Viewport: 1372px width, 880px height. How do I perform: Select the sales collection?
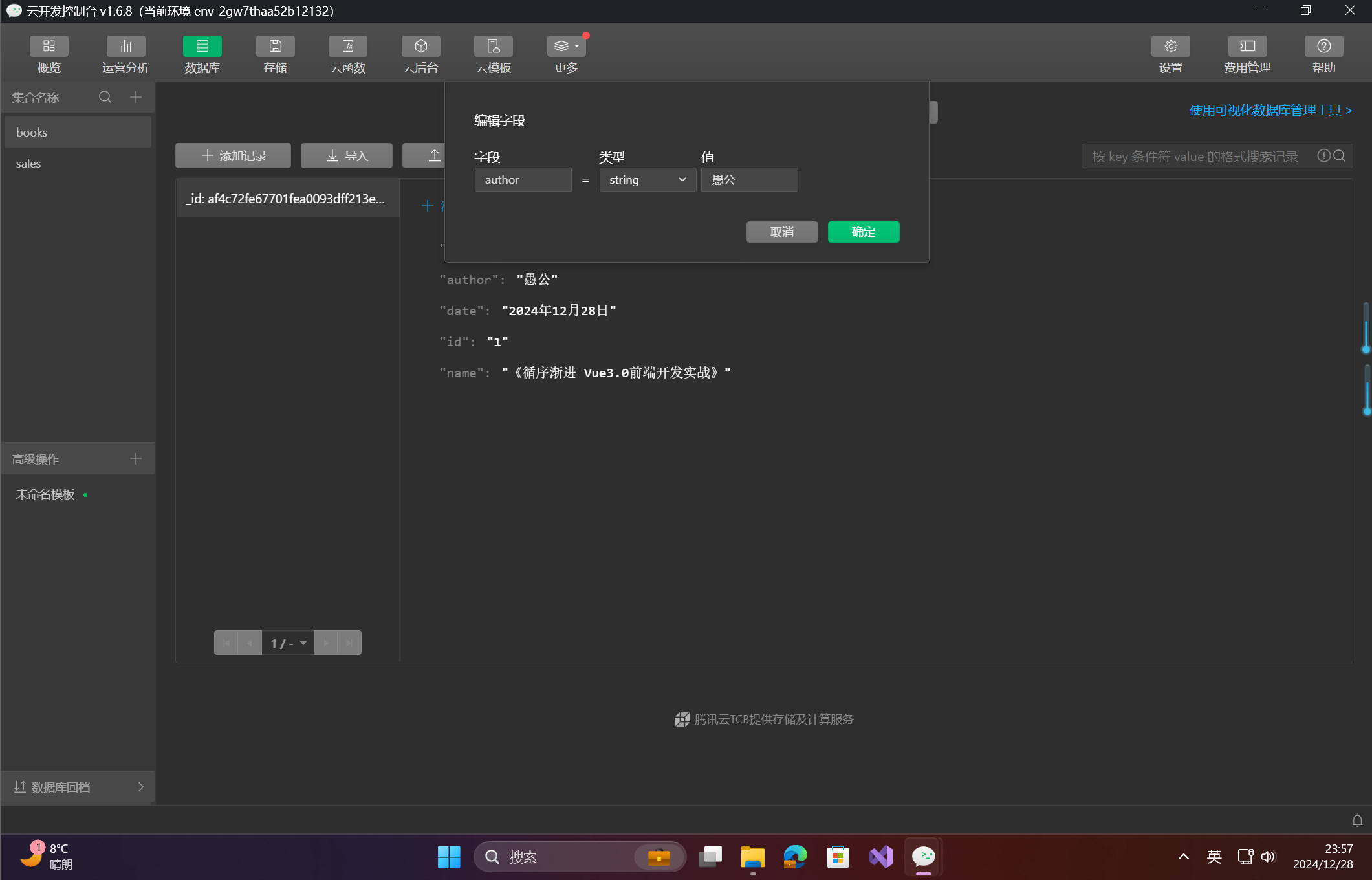(28, 164)
